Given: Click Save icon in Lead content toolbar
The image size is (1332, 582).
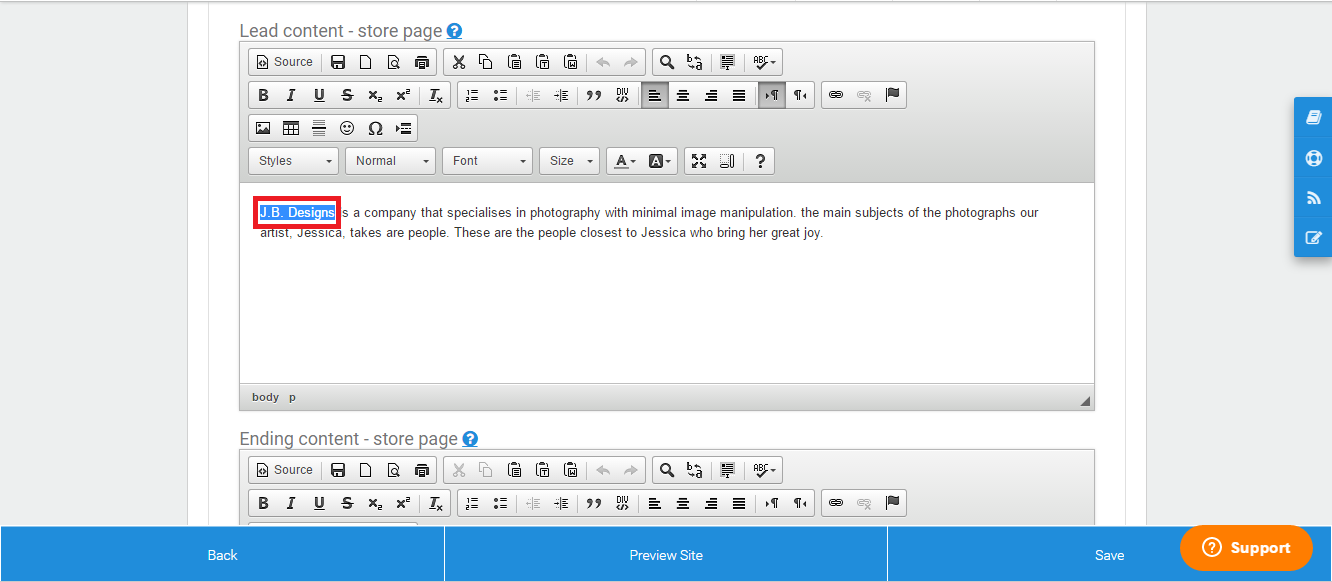Looking at the screenshot, I should (338, 62).
